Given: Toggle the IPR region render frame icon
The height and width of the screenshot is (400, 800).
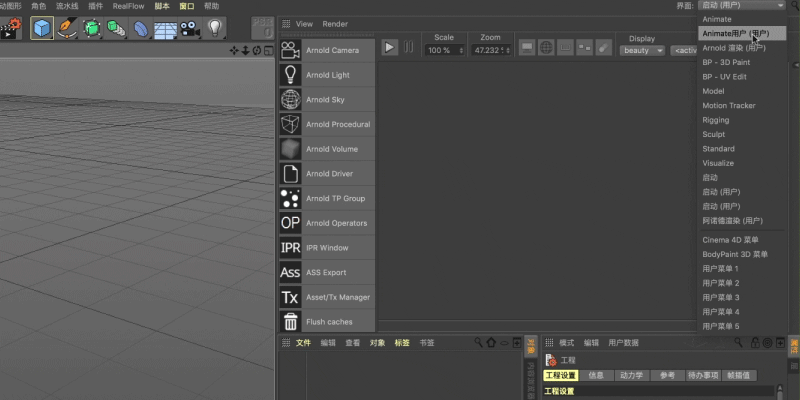Looking at the screenshot, I should [565, 47].
